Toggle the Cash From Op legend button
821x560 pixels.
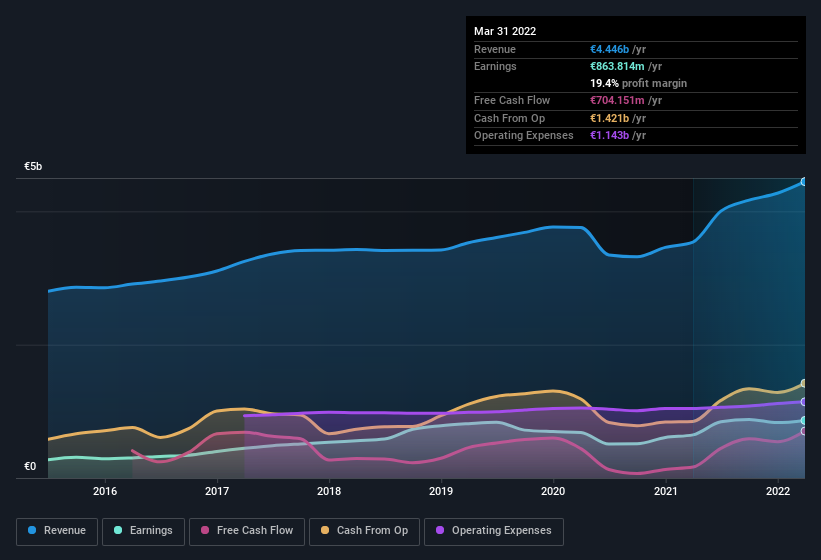(364, 531)
